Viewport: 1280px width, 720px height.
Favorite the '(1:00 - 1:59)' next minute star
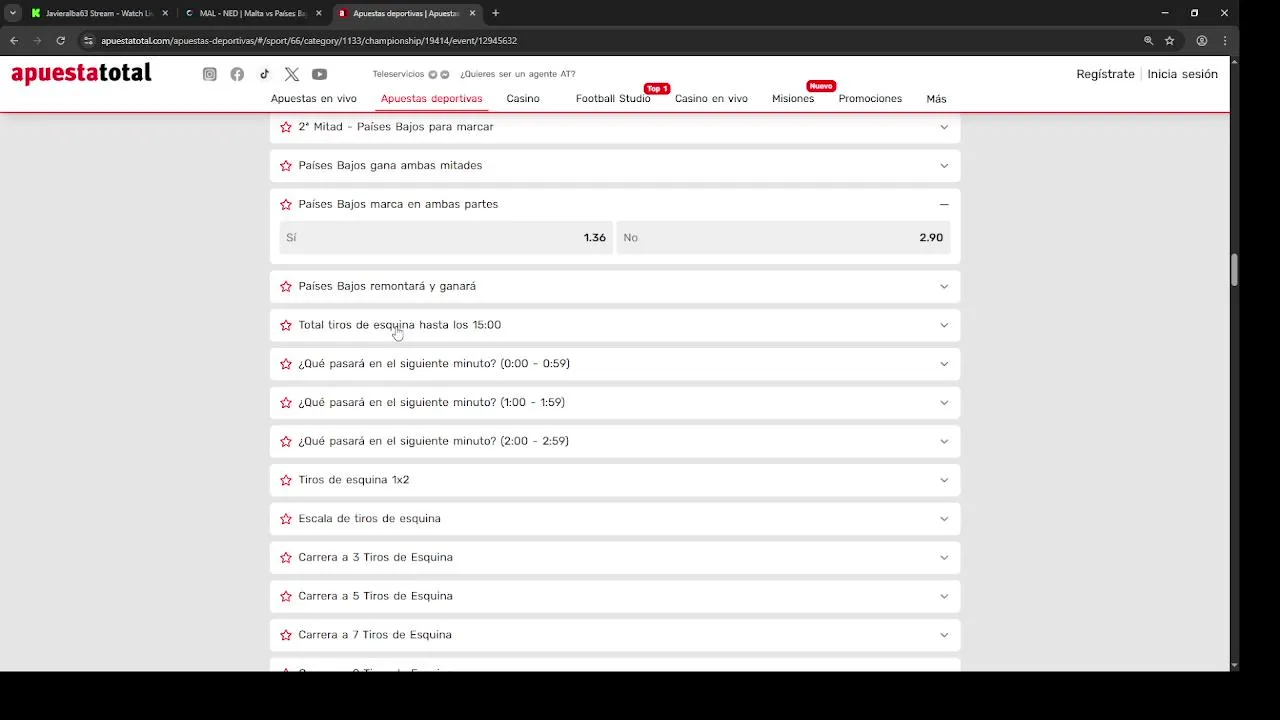(x=286, y=403)
